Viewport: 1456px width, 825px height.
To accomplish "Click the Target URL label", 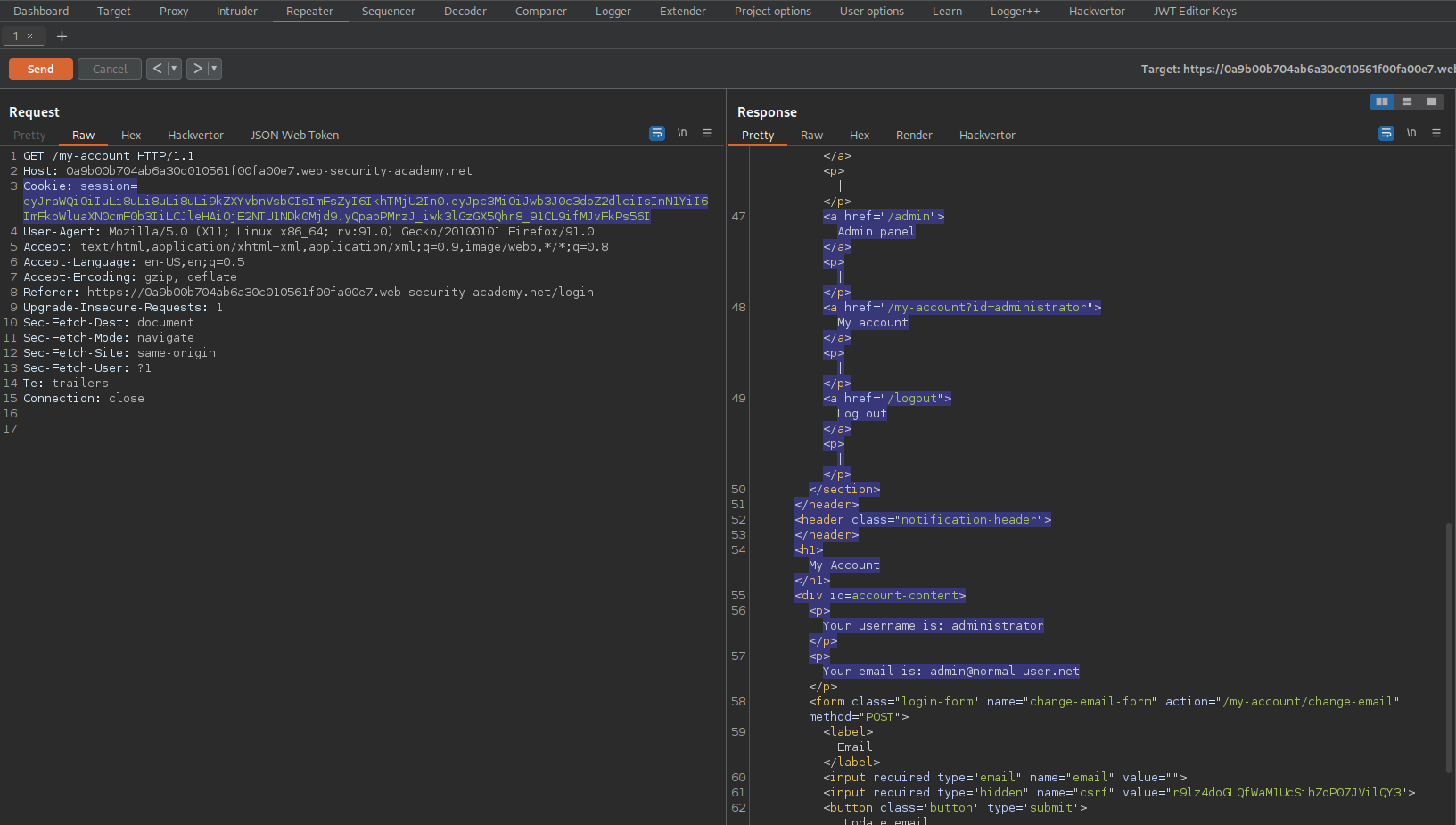I will point(1298,69).
